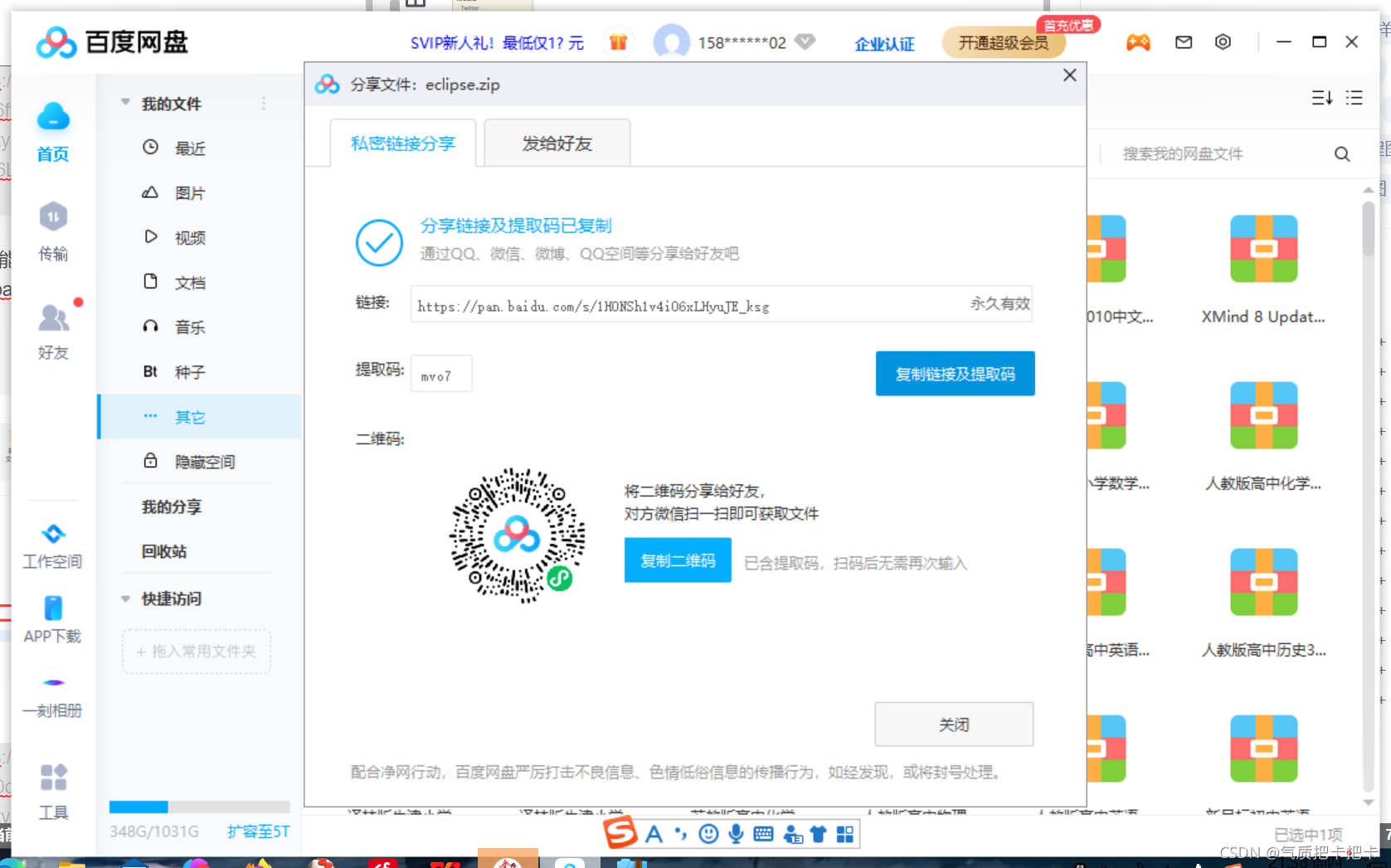Close the eclipse.zip share dialog
The height and width of the screenshot is (868, 1391).
click(1070, 75)
